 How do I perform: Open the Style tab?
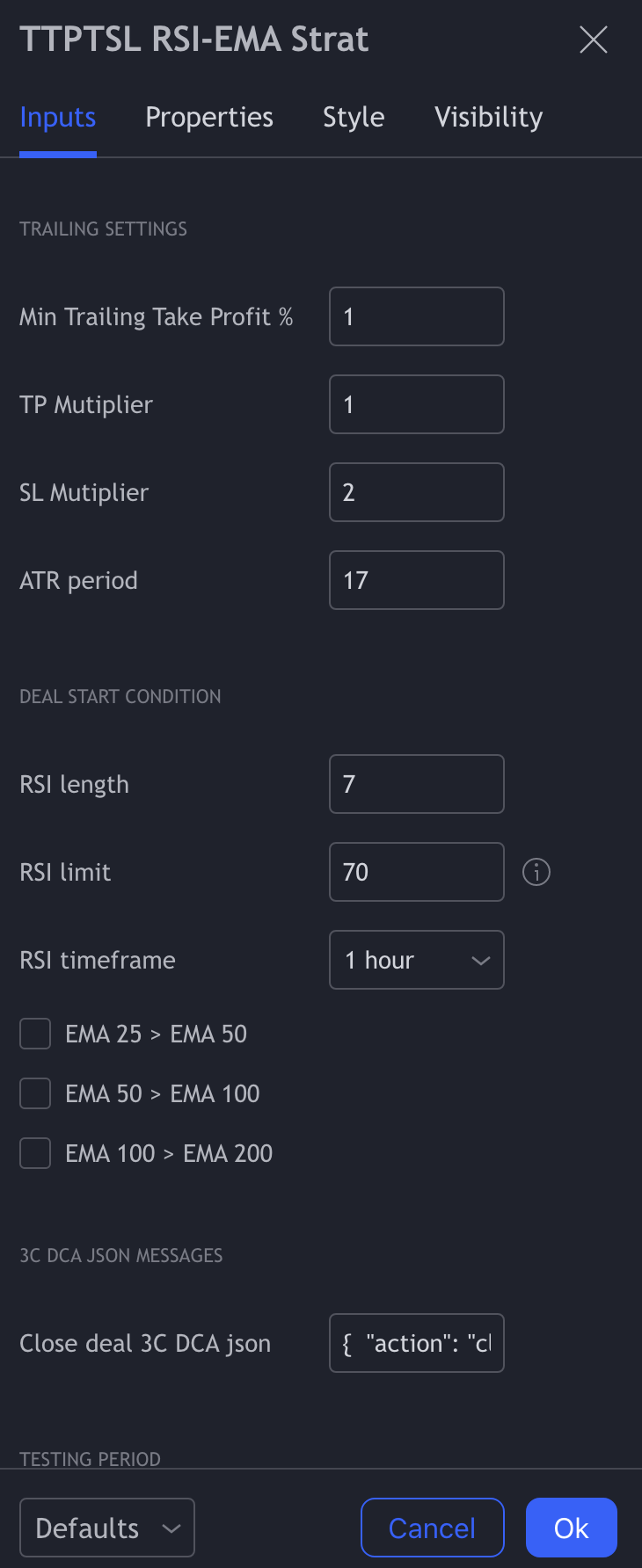coord(354,117)
